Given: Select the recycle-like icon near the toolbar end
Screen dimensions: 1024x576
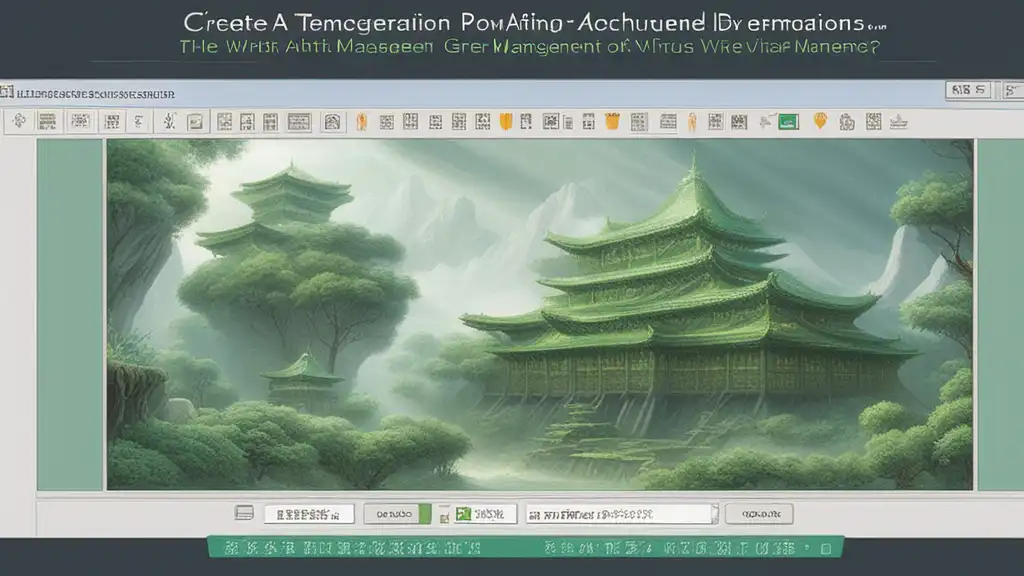Looking at the screenshot, I should 847,122.
